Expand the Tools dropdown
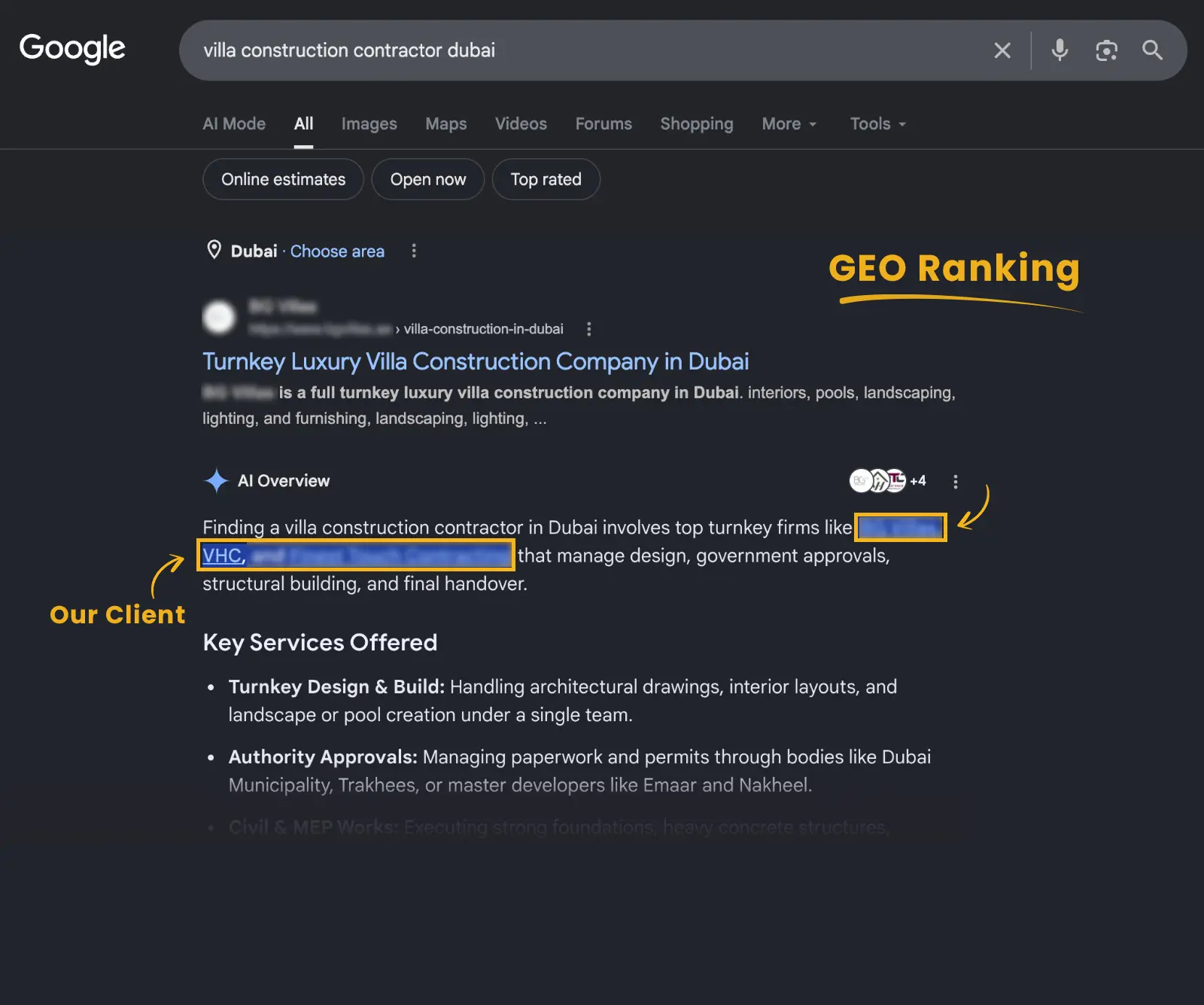The image size is (1204, 1005). (877, 123)
